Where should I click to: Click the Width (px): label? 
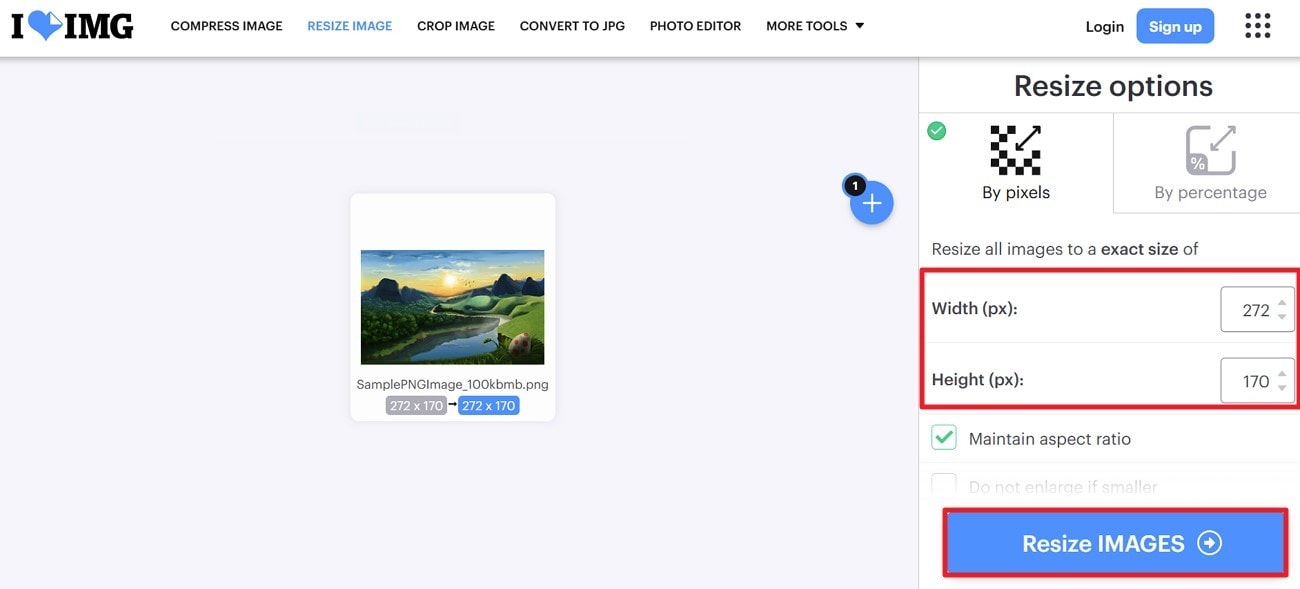point(974,309)
